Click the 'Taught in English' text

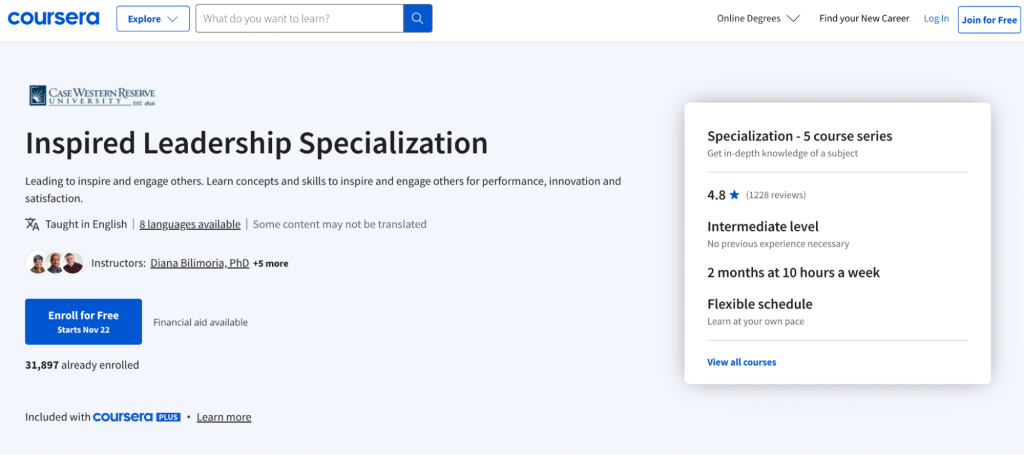pyautogui.click(x=86, y=224)
